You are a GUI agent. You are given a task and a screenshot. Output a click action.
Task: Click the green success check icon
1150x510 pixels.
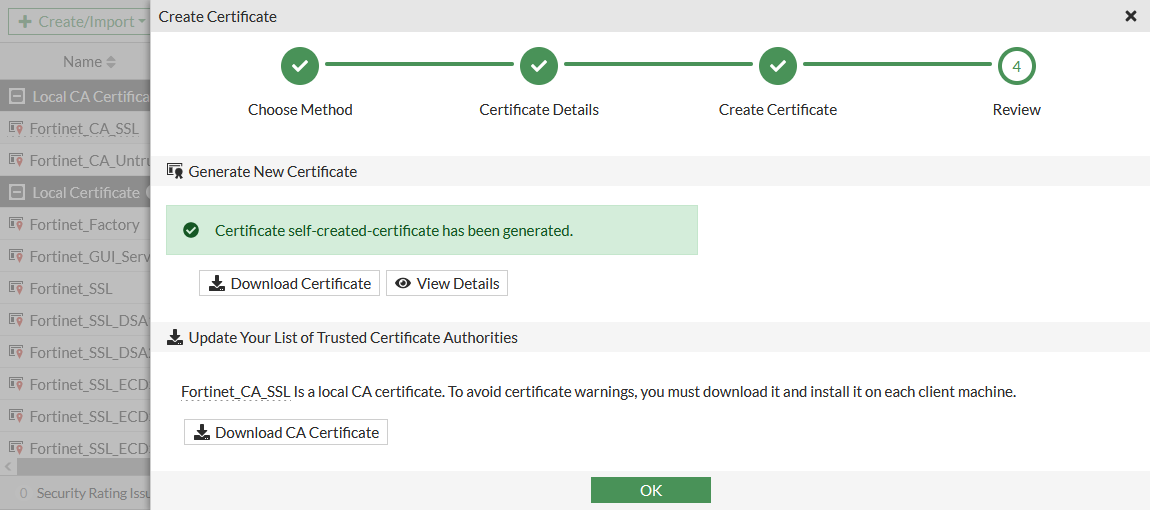tap(191, 231)
